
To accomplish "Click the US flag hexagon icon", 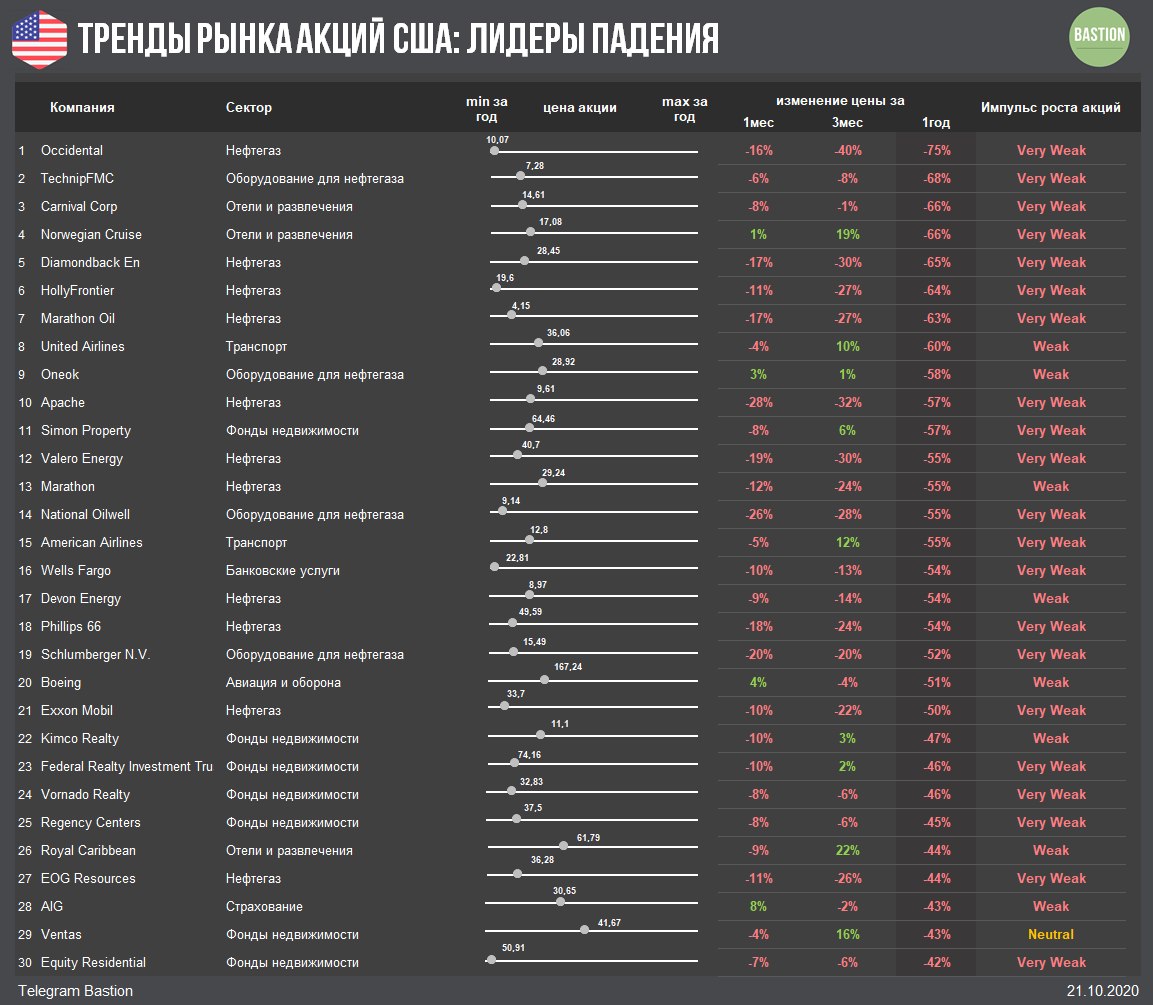I will (40, 40).
